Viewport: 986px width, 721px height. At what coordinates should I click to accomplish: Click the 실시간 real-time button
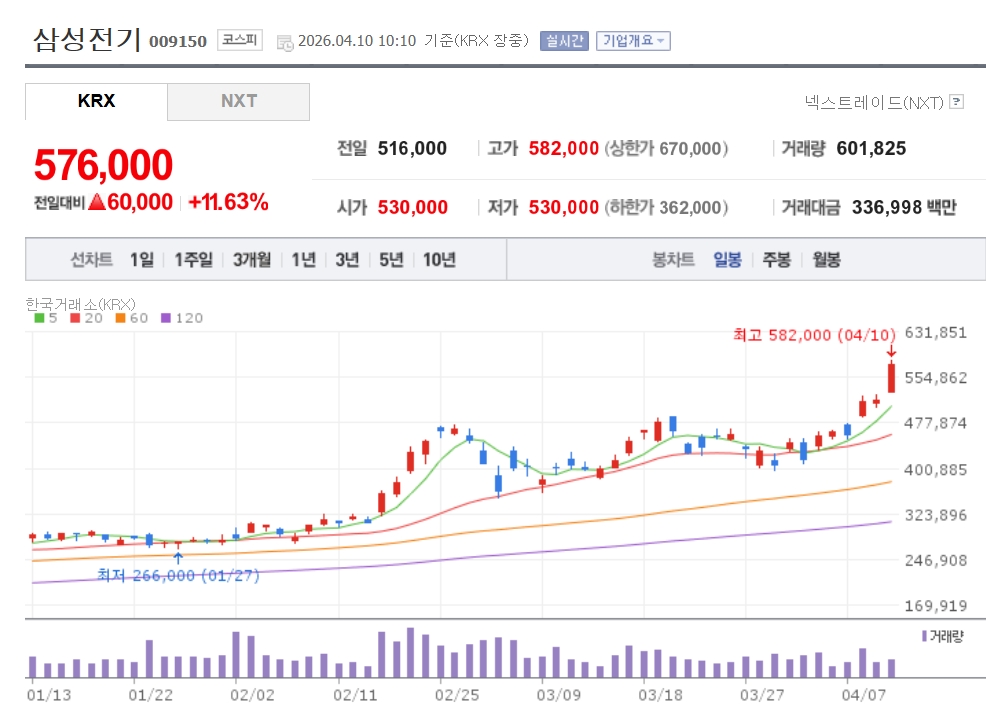(x=564, y=41)
